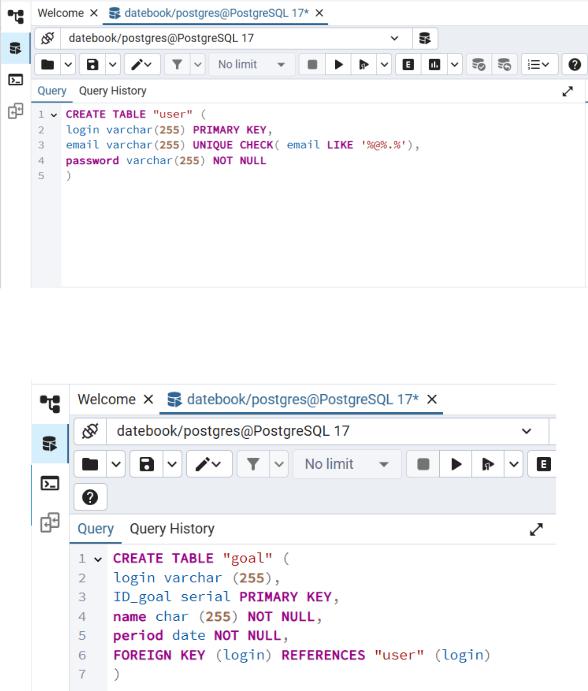Switch to Welcome tab in lower panel
This screenshot has height=691, width=588.
click(x=106, y=399)
